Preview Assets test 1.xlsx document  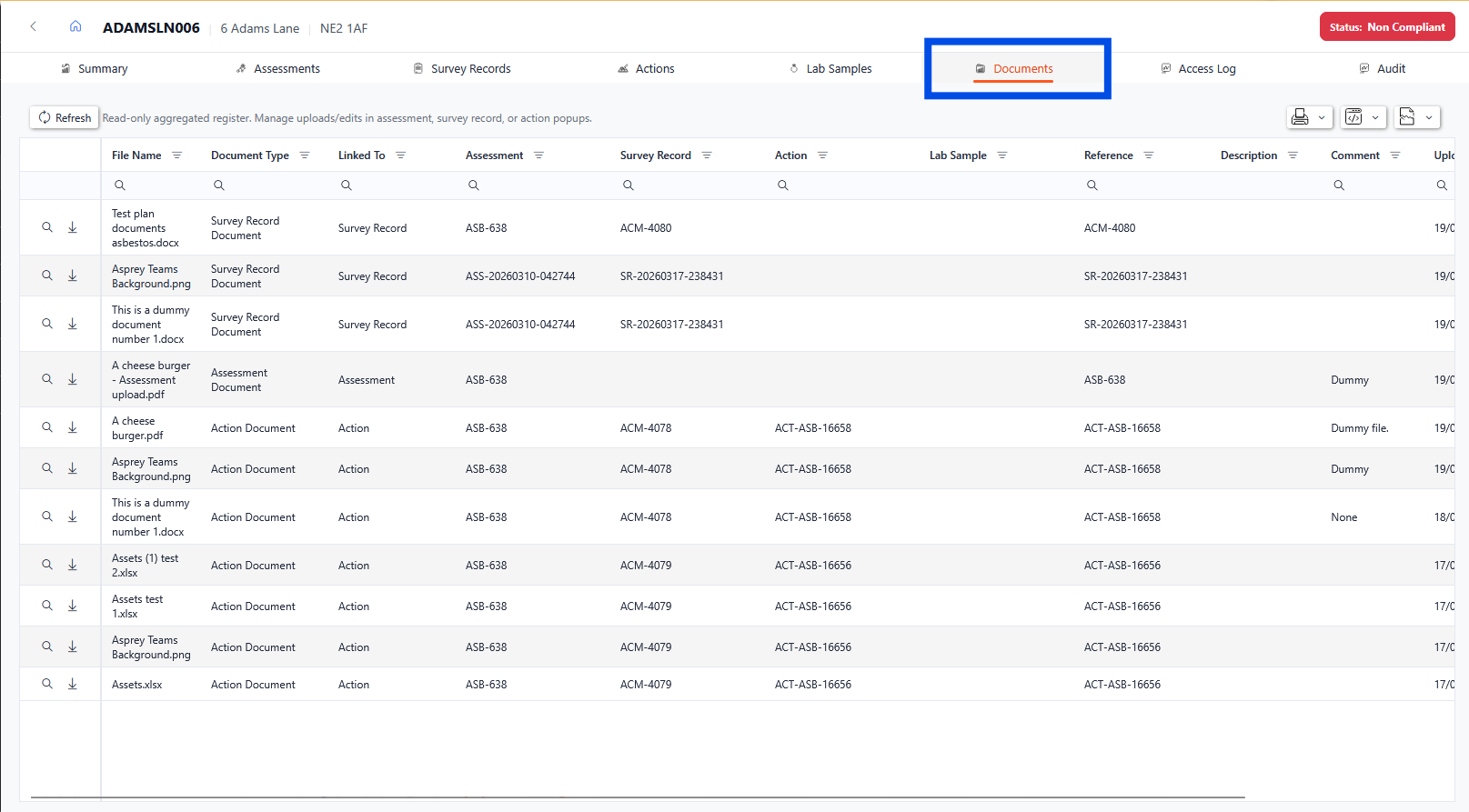[47, 606]
